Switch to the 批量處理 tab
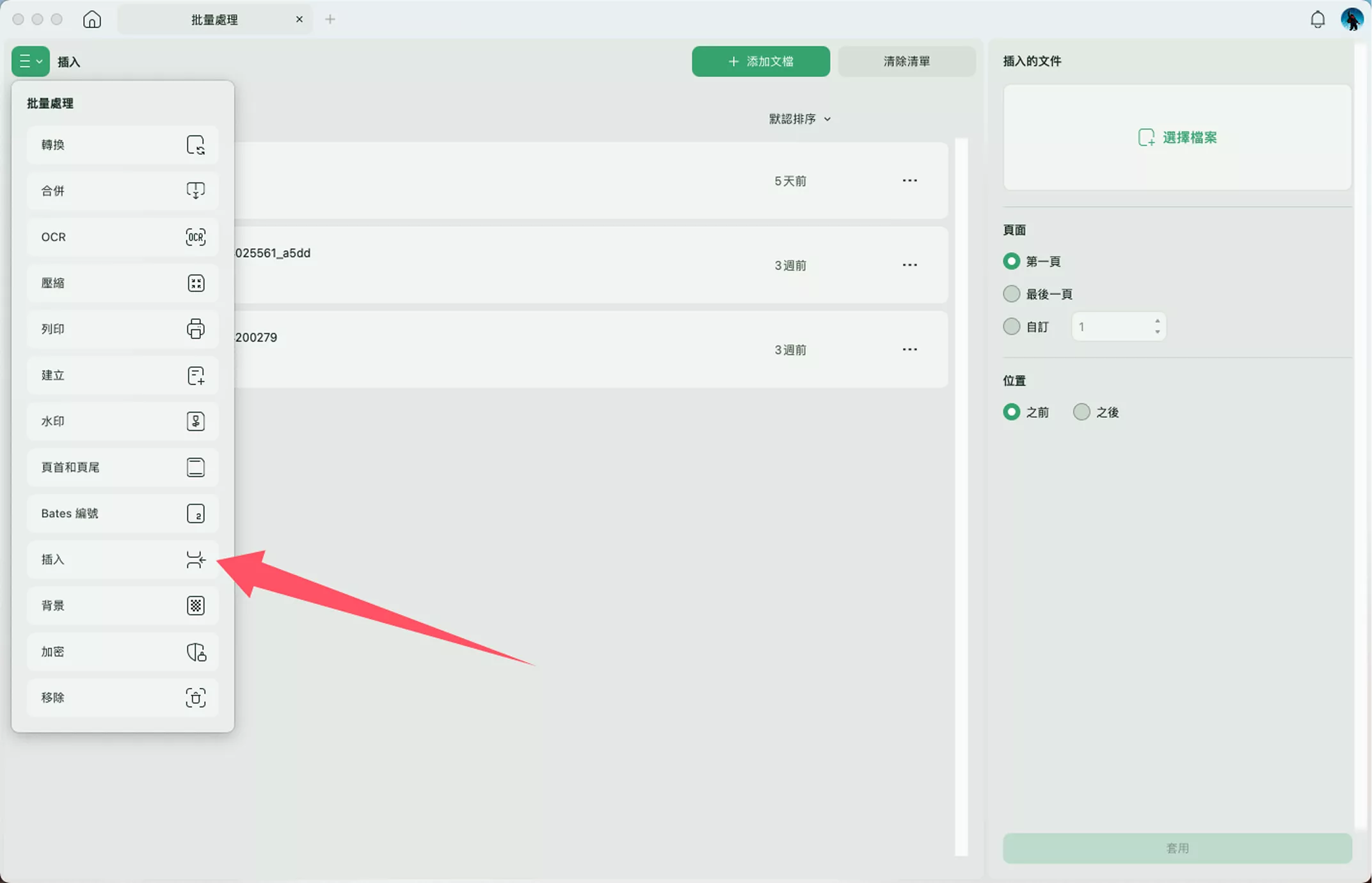The width and height of the screenshot is (1372, 883). click(x=214, y=19)
